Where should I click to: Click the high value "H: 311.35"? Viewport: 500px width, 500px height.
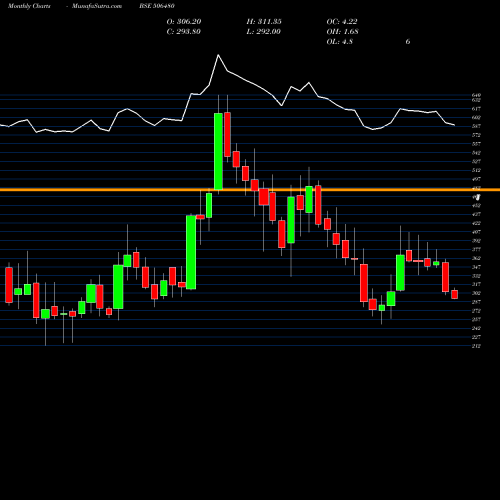coord(264,22)
